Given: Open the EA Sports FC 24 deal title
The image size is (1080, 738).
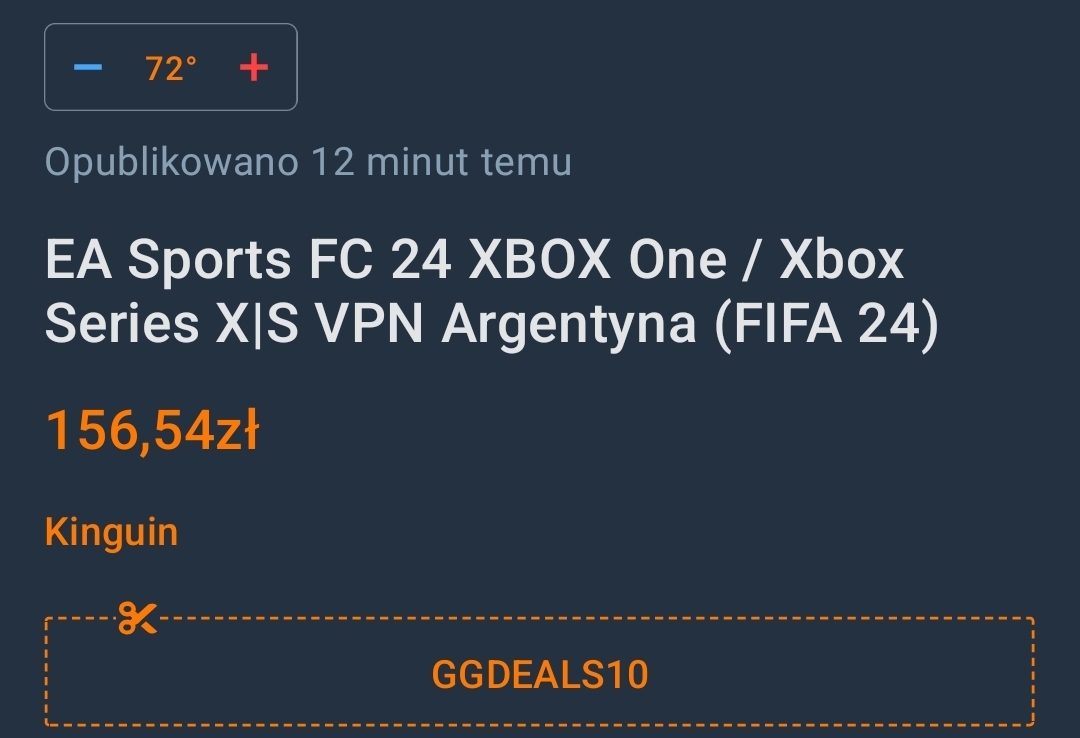Looking at the screenshot, I should pos(492,291).
